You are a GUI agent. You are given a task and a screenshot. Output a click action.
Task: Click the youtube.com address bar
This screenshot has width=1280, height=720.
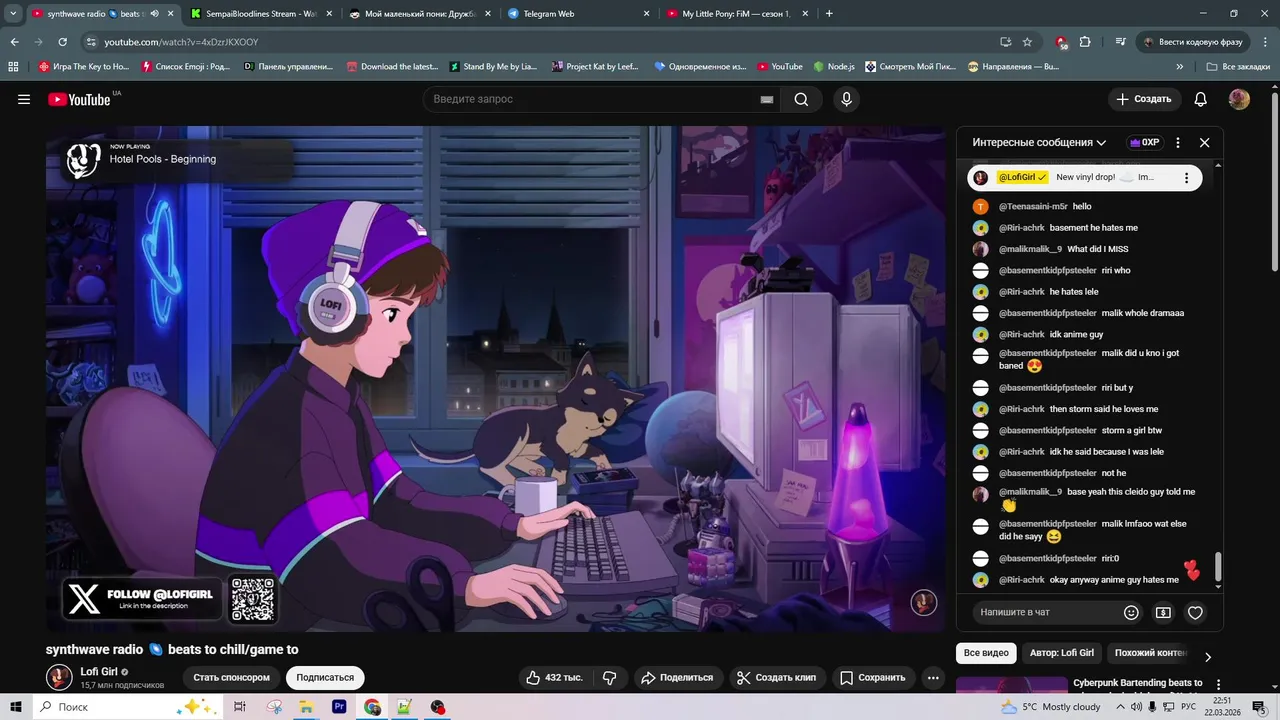pyautogui.click(x=540, y=42)
